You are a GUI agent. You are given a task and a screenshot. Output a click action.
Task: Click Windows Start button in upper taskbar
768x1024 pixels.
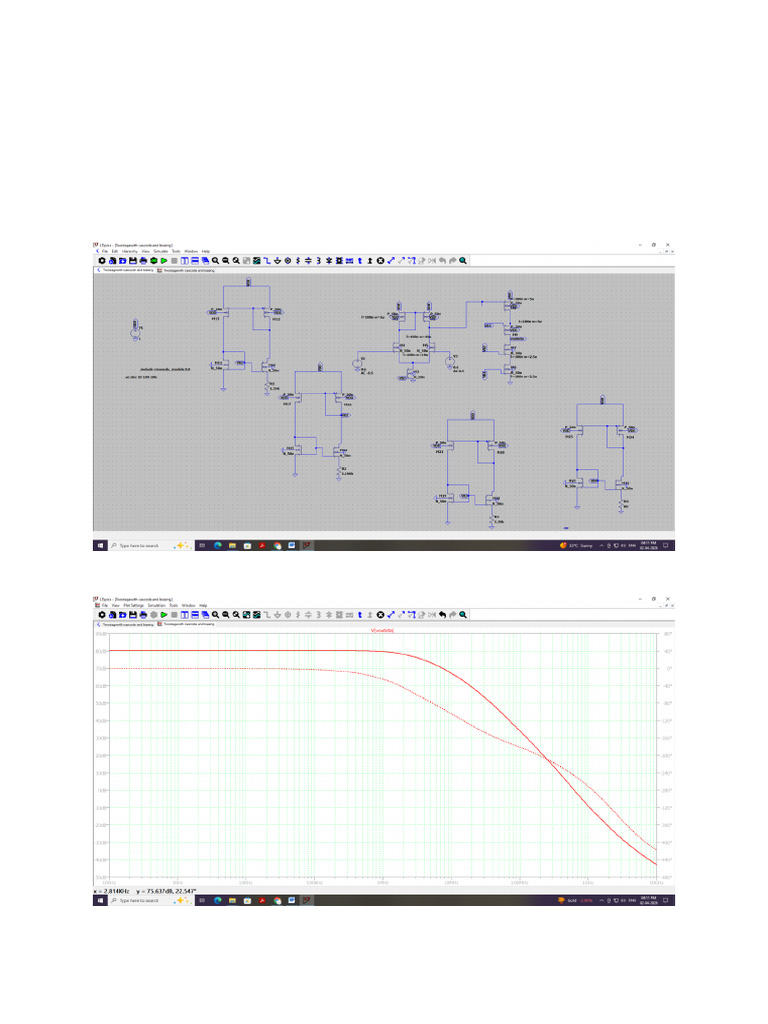point(101,545)
